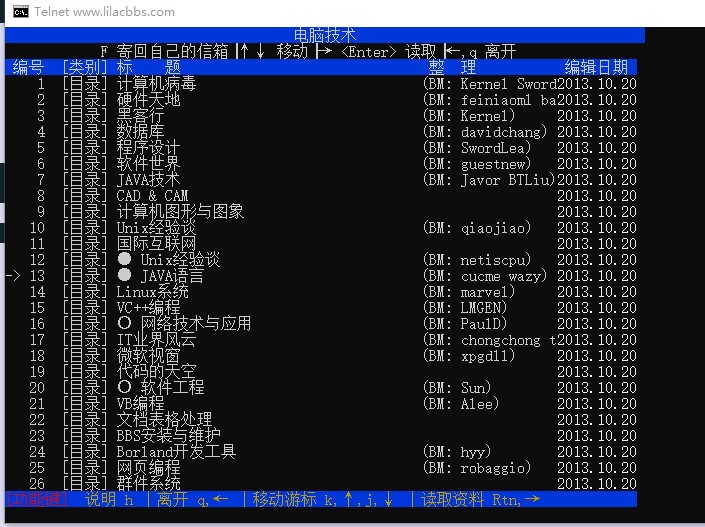Click BM name cucme wazy
This screenshot has width=705, height=527.
[x=500, y=276]
